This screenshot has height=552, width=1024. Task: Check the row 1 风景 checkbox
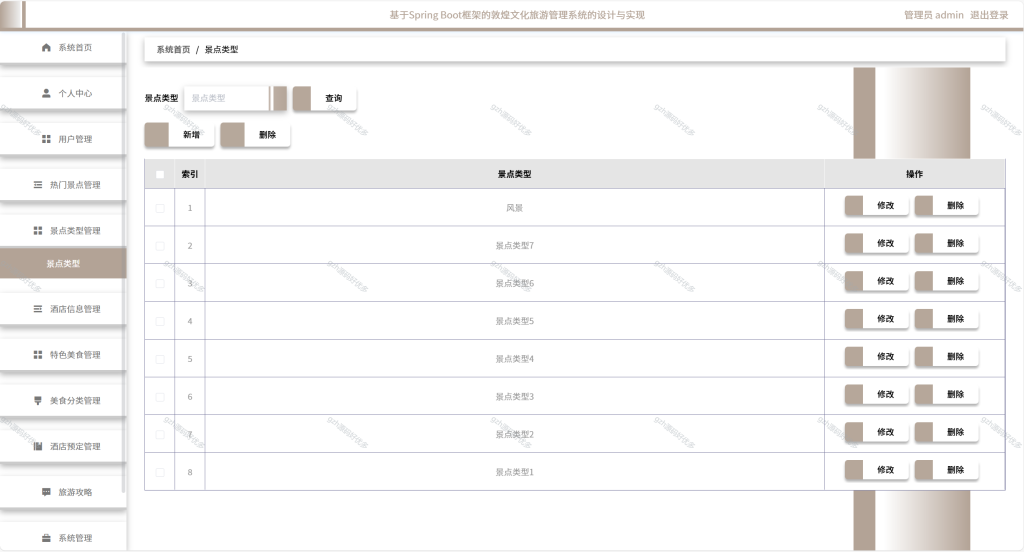point(160,208)
